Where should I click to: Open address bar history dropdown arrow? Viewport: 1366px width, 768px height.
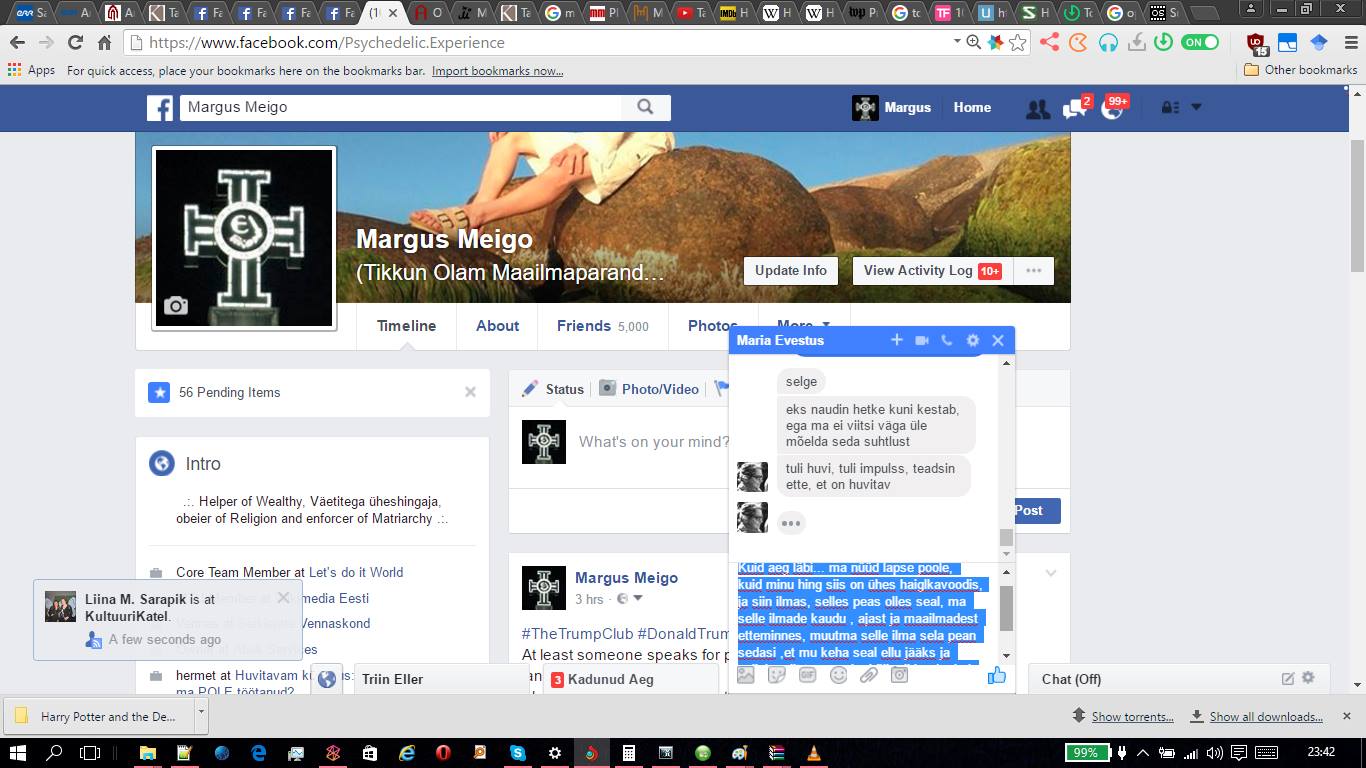click(958, 42)
